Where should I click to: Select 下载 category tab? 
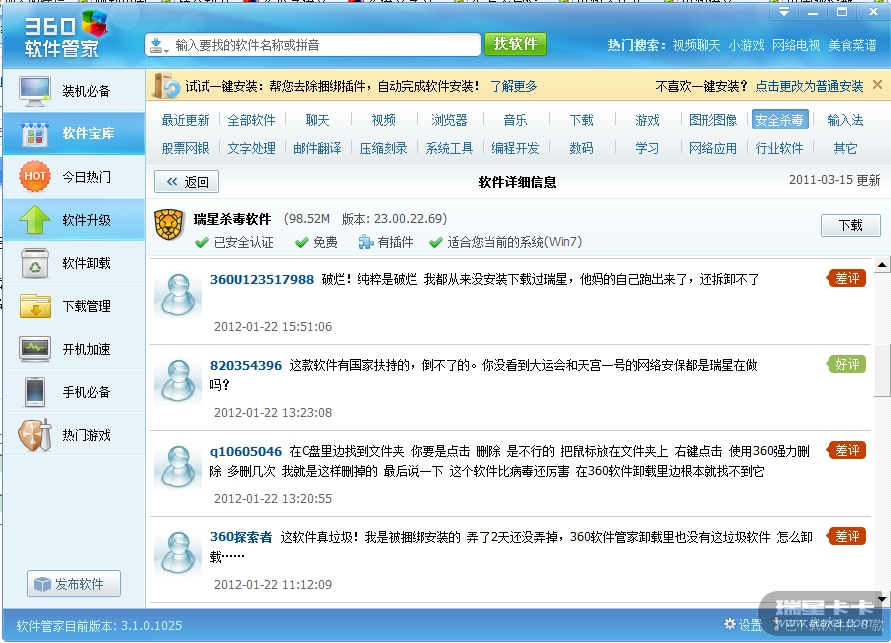pos(581,120)
